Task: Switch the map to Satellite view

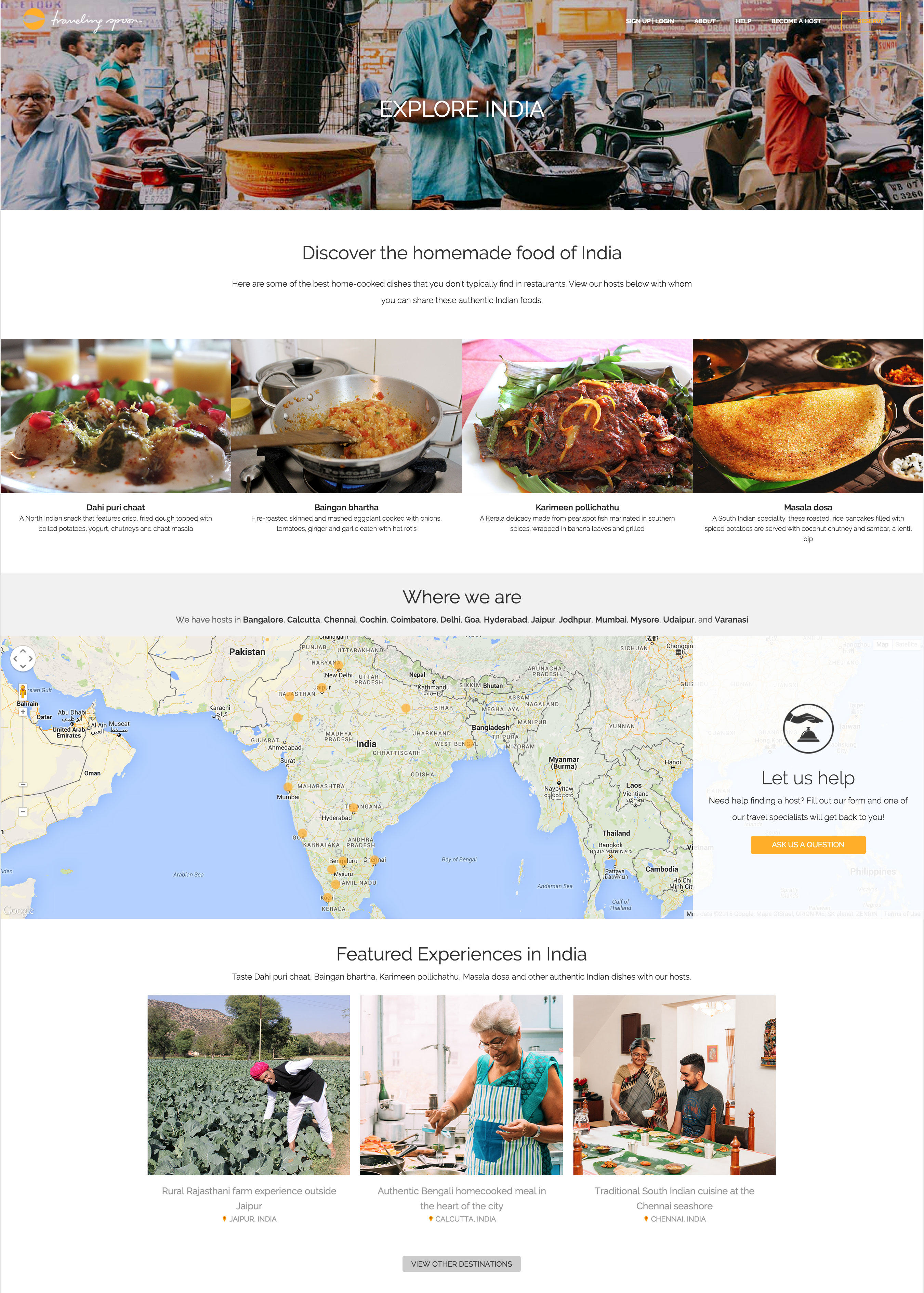Action: click(x=906, y=644)
